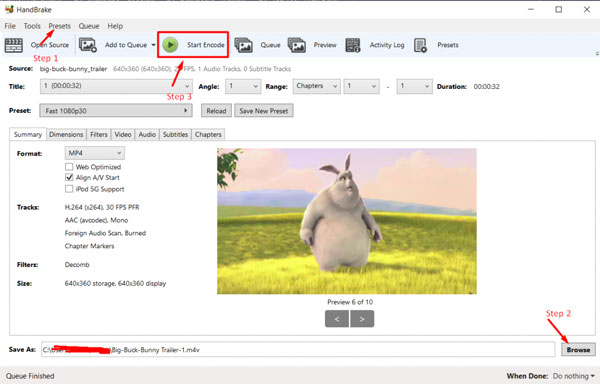Click the green Start Encode play icon
The height and width of the screenshot is (384, 600).
tap(170, 45)
